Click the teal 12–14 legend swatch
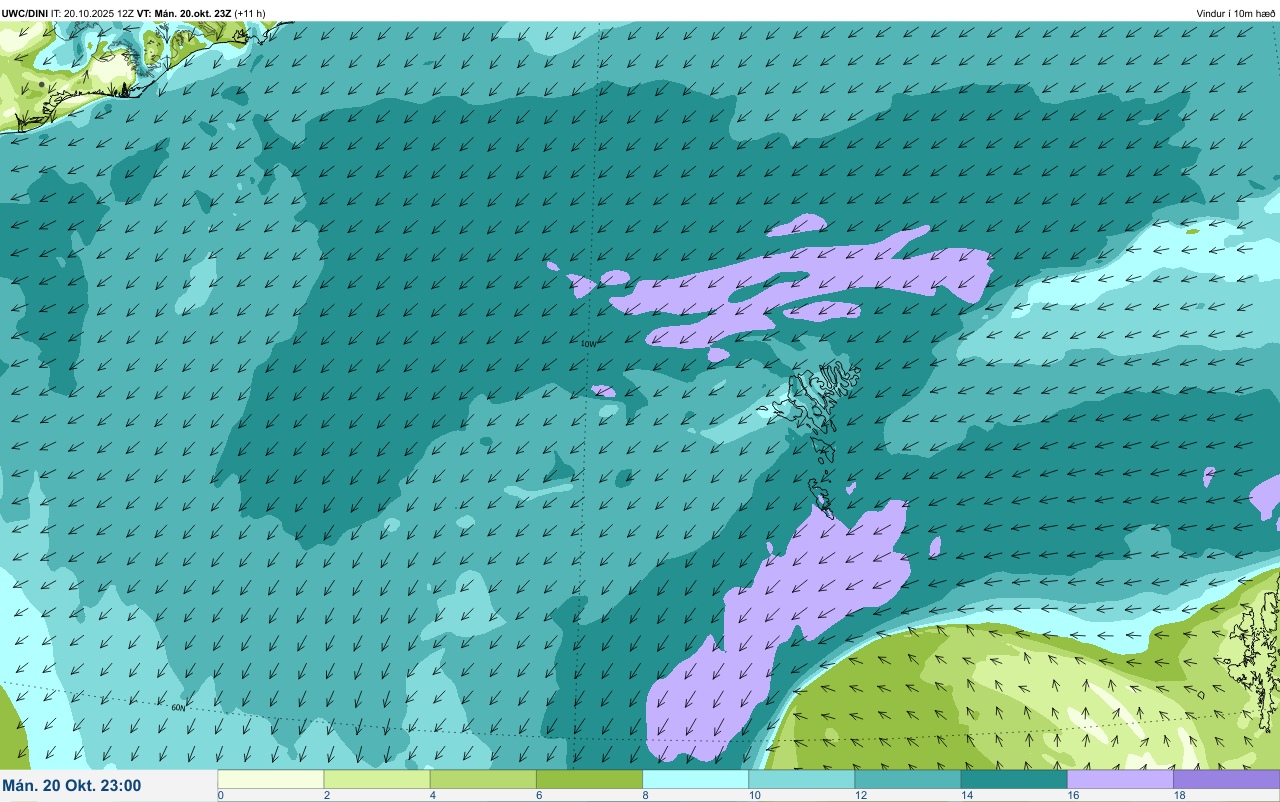 [x=907, y=779]
